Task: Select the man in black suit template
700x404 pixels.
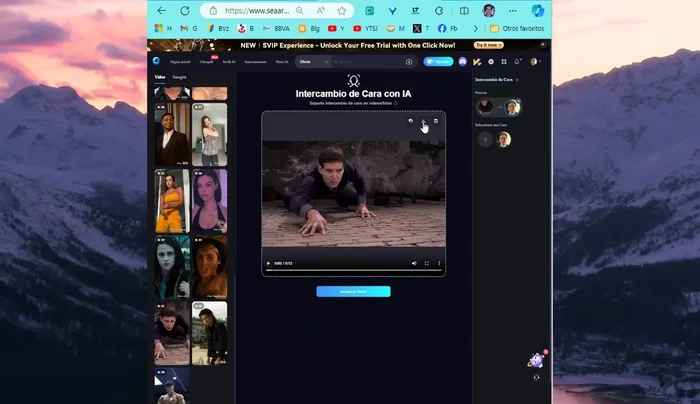Action: coord(172,134)
